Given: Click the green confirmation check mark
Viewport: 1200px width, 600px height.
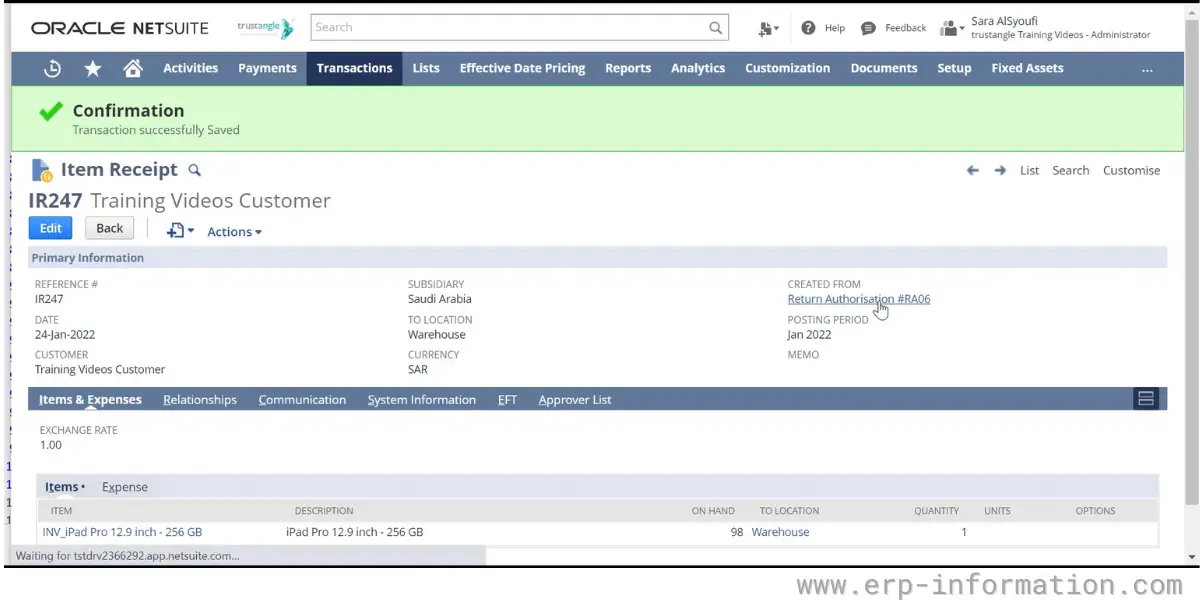Looking at the screenshot, I should click(x=51, y=112).
